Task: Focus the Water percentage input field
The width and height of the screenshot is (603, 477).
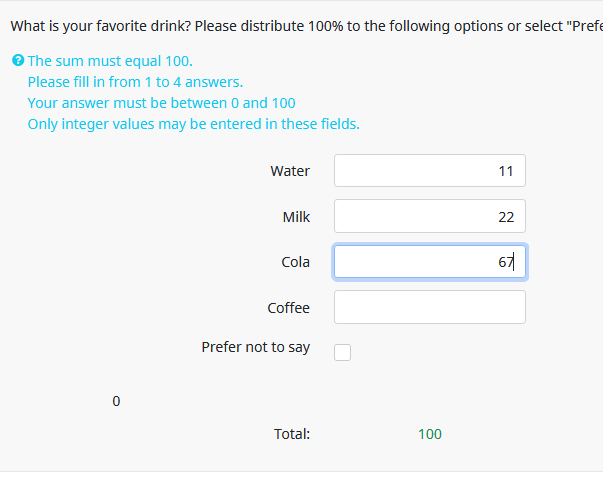Action: coord(429,171)
